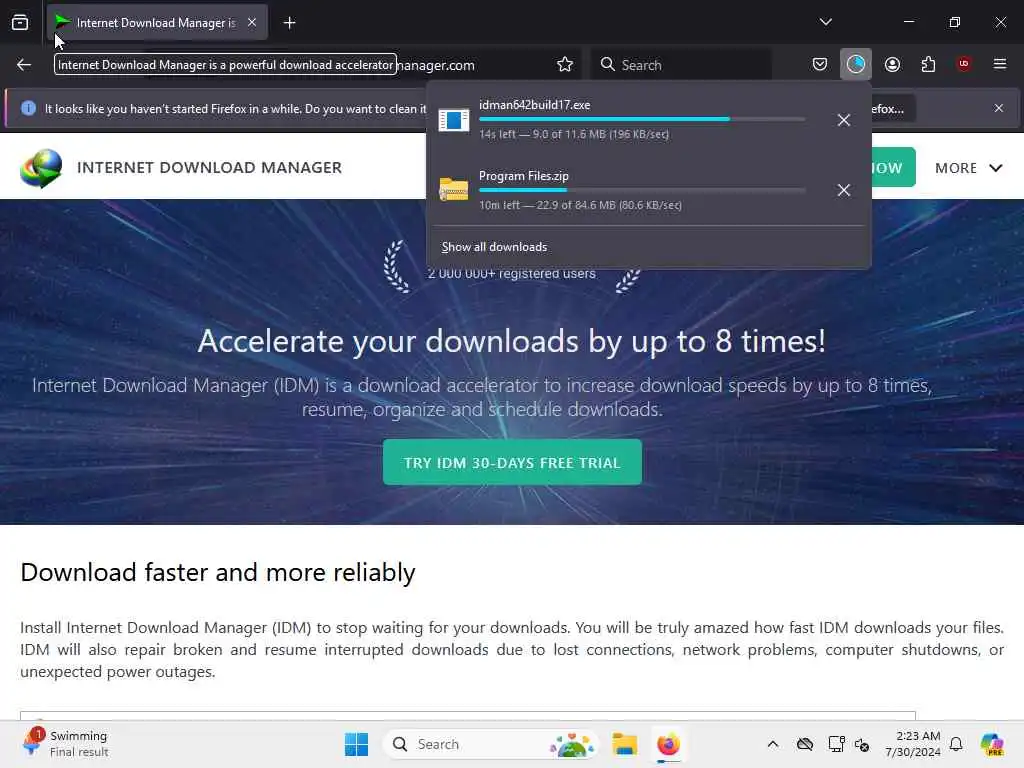Open the clock showing 2:23 AM

click(912, 744)
